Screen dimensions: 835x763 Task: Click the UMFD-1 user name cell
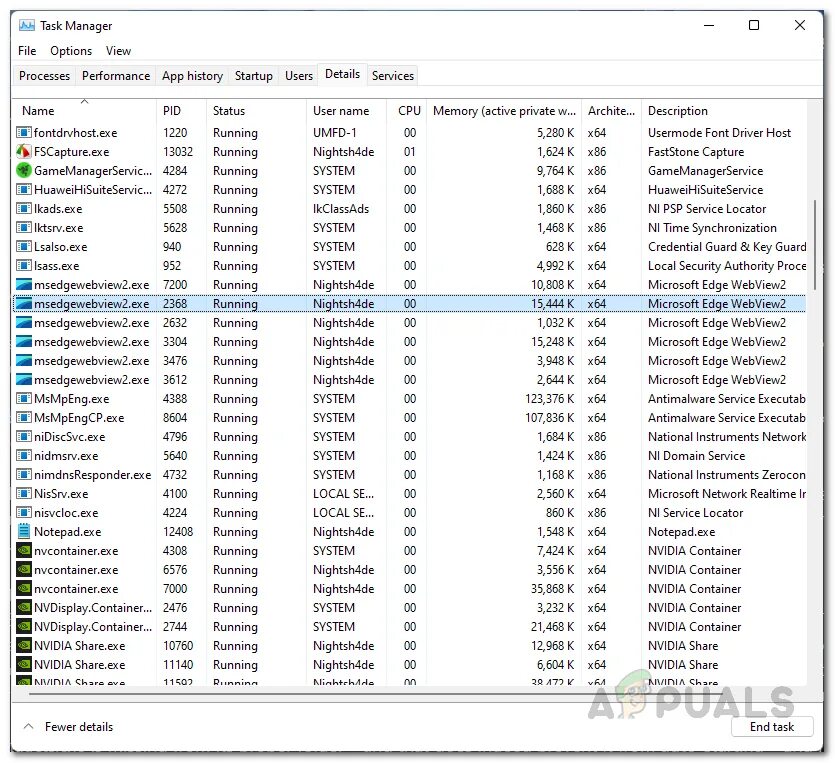(x=334, y=133)
